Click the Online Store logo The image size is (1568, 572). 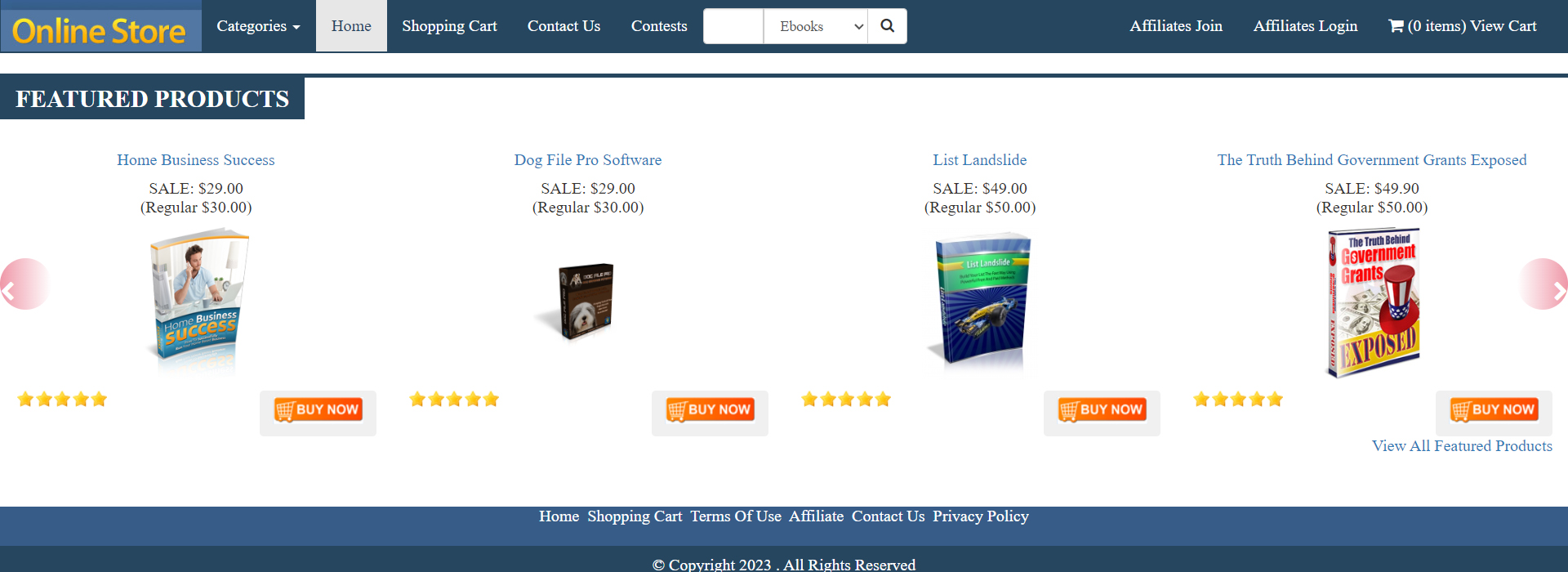pyautogui.click(x=100, y=31)
